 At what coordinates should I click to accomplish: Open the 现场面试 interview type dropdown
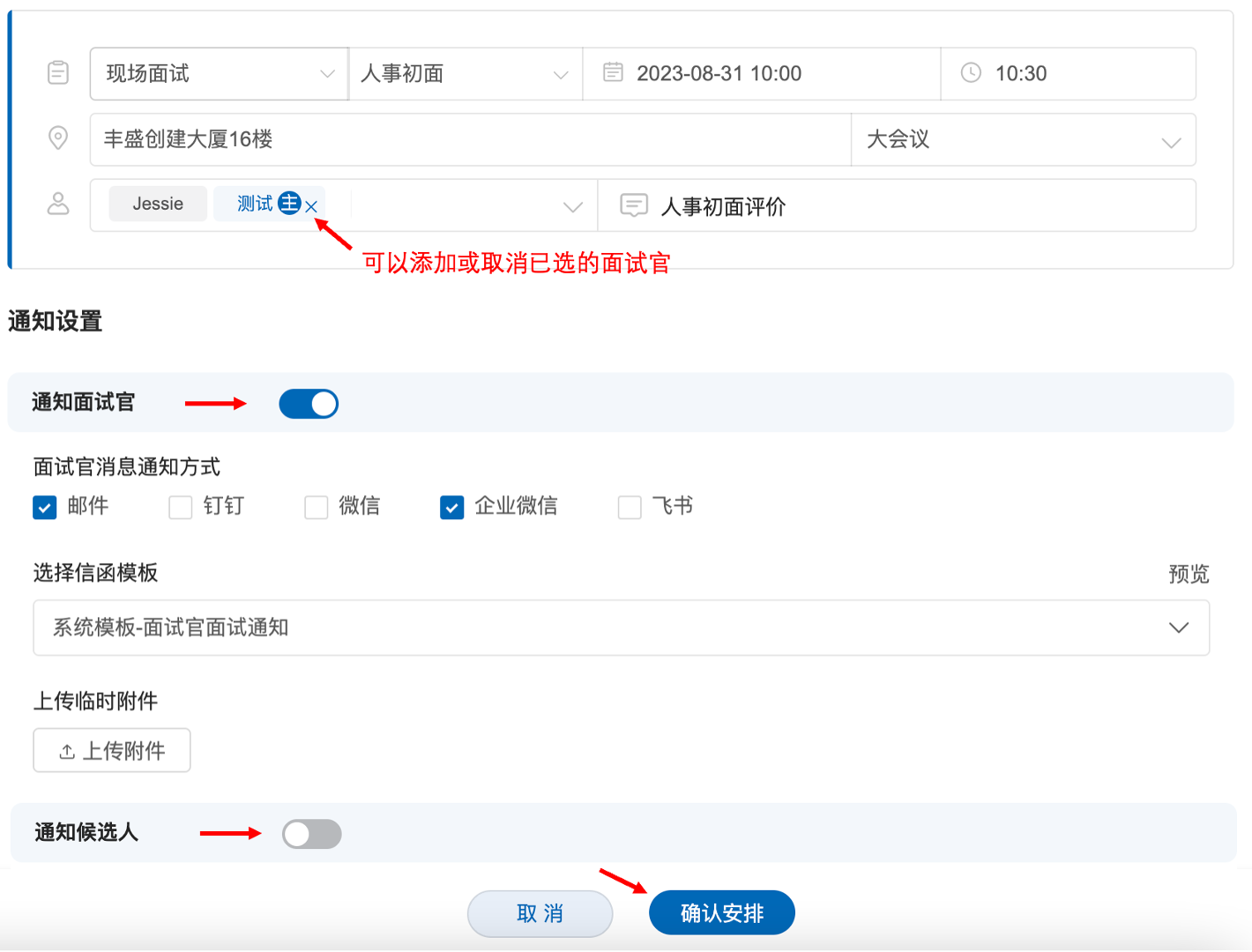click(x=220, y=73)
